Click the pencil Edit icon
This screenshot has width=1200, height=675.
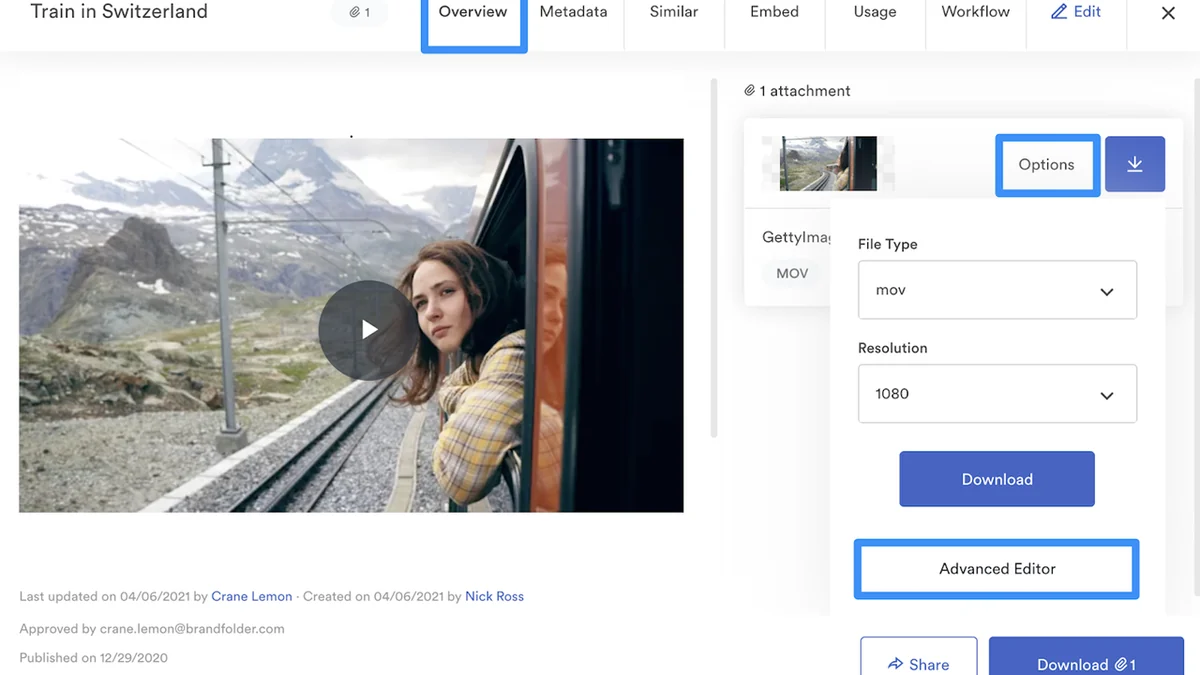1059,12
